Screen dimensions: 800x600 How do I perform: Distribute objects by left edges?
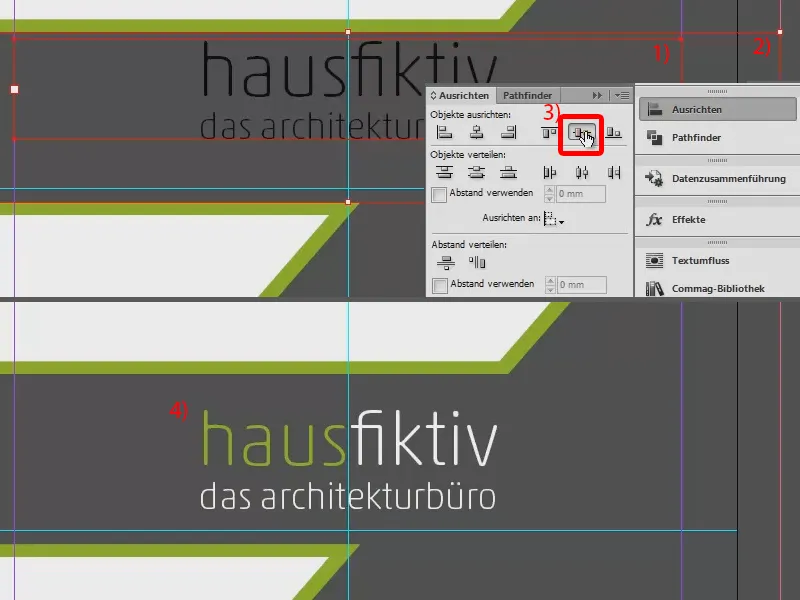[x=549, y=173]
